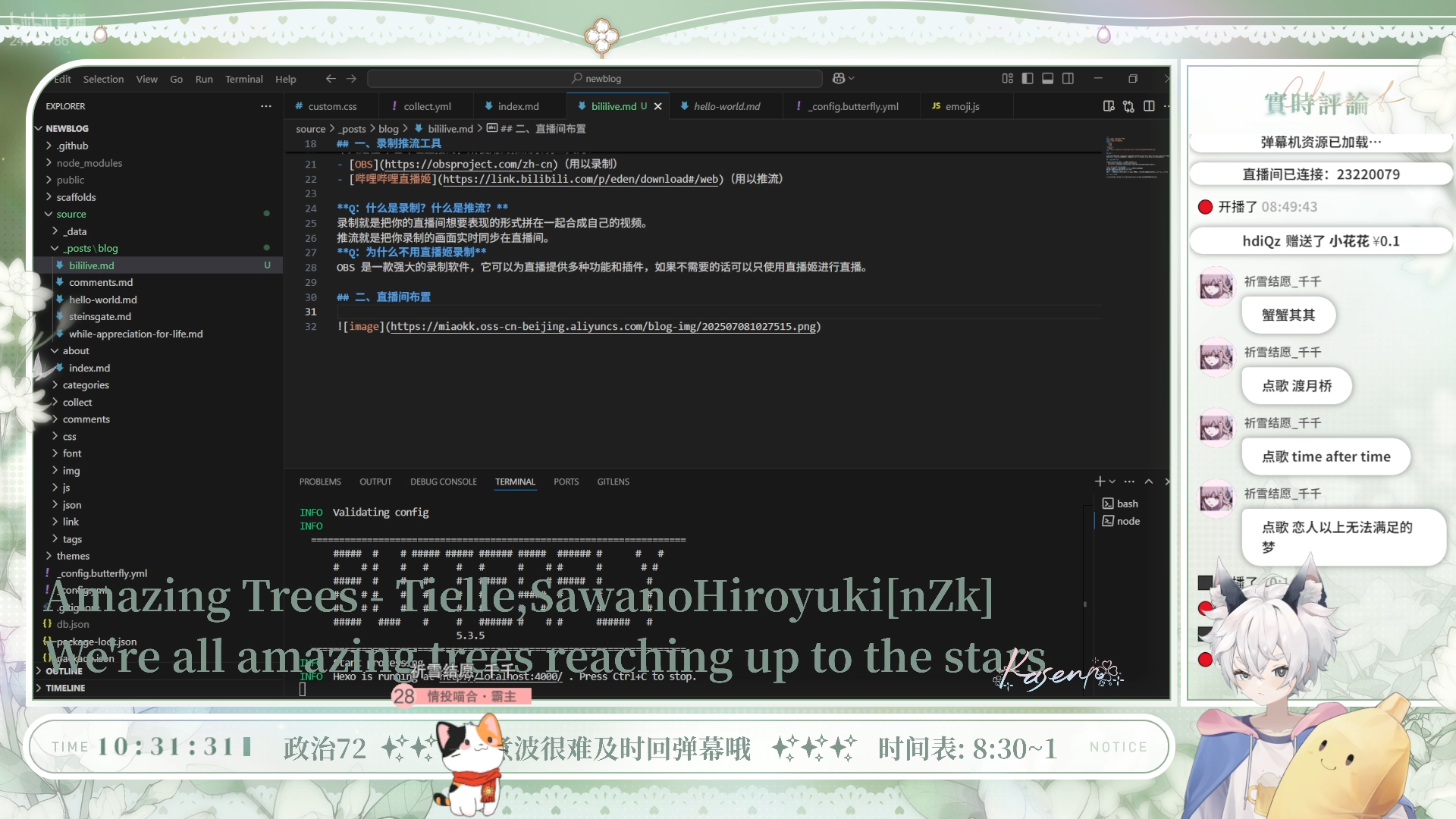The height and width of the screenshot is (819, 1456).
Task: Open the Selection menu
Action: [103, 79]
